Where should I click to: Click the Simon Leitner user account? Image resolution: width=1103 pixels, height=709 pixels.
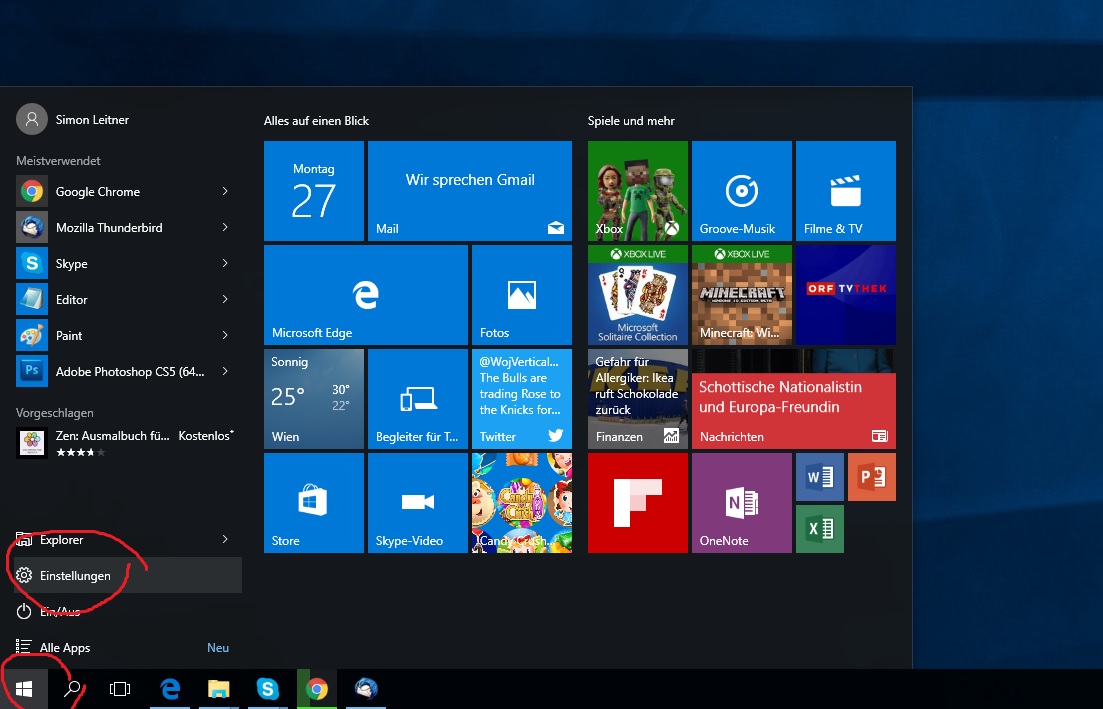click(73, 120)
